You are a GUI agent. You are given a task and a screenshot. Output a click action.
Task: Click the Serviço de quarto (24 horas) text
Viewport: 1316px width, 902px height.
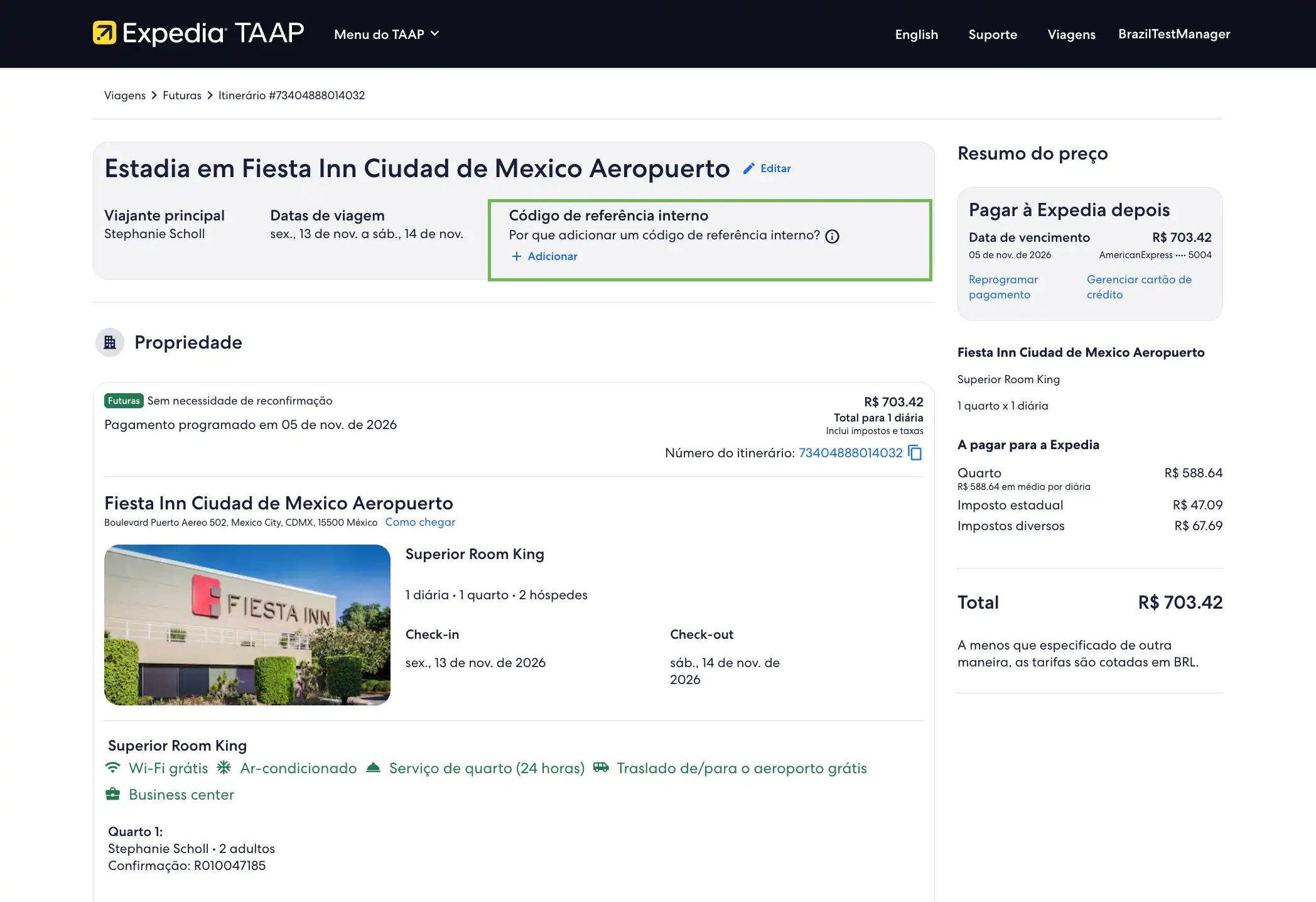click(x=487, y=768)
